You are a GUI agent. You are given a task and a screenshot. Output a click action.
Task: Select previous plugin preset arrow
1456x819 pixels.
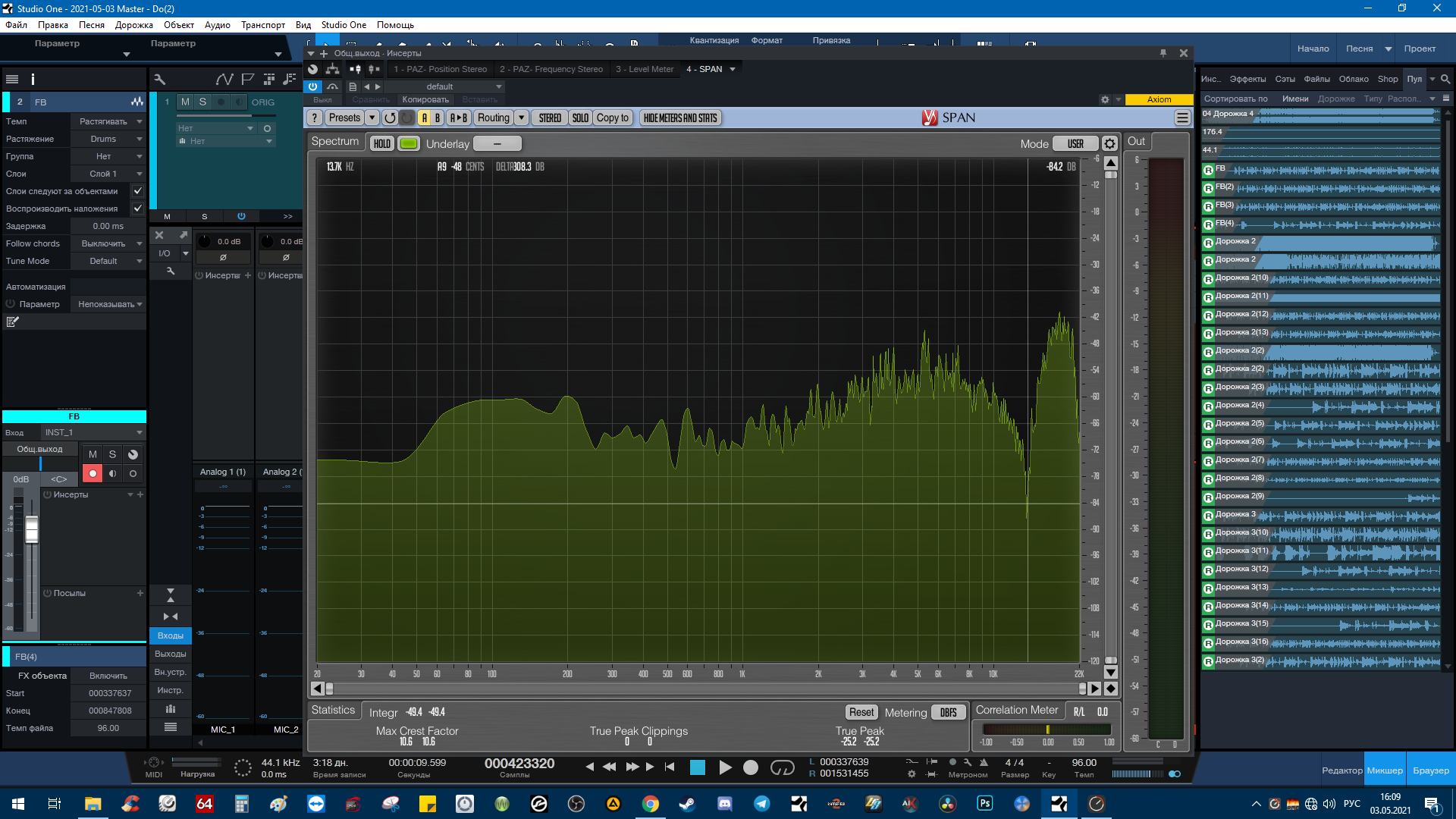click(367, 86)
